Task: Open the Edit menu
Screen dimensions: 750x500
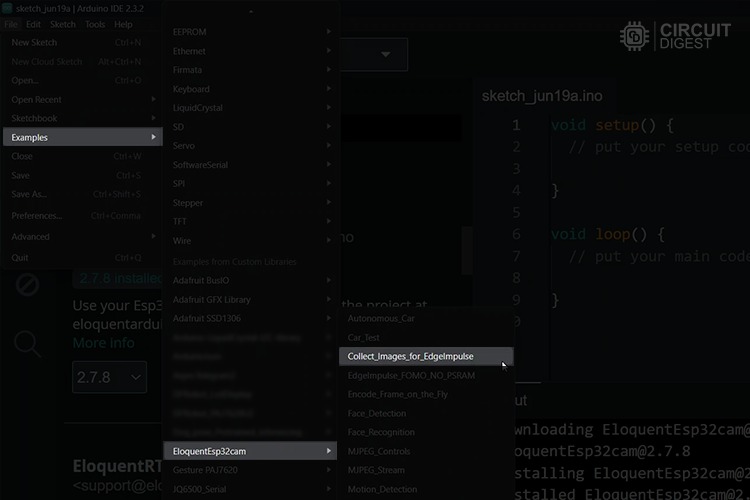Action: click(33, 24)
